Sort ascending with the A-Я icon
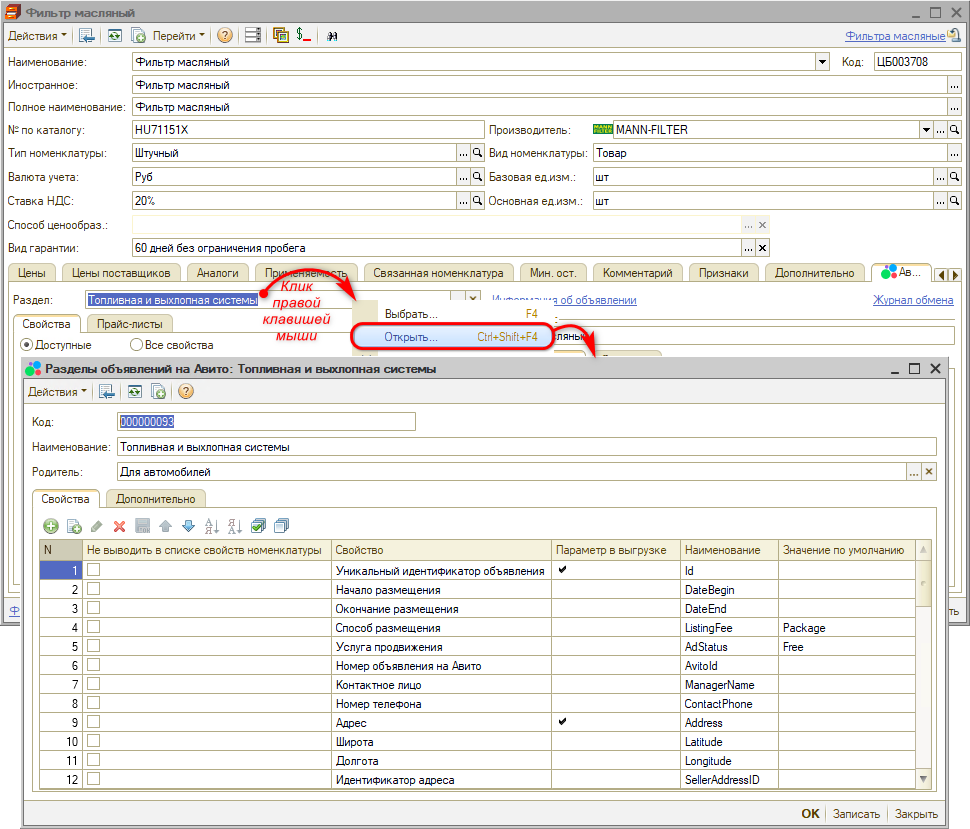 (212, 526)
